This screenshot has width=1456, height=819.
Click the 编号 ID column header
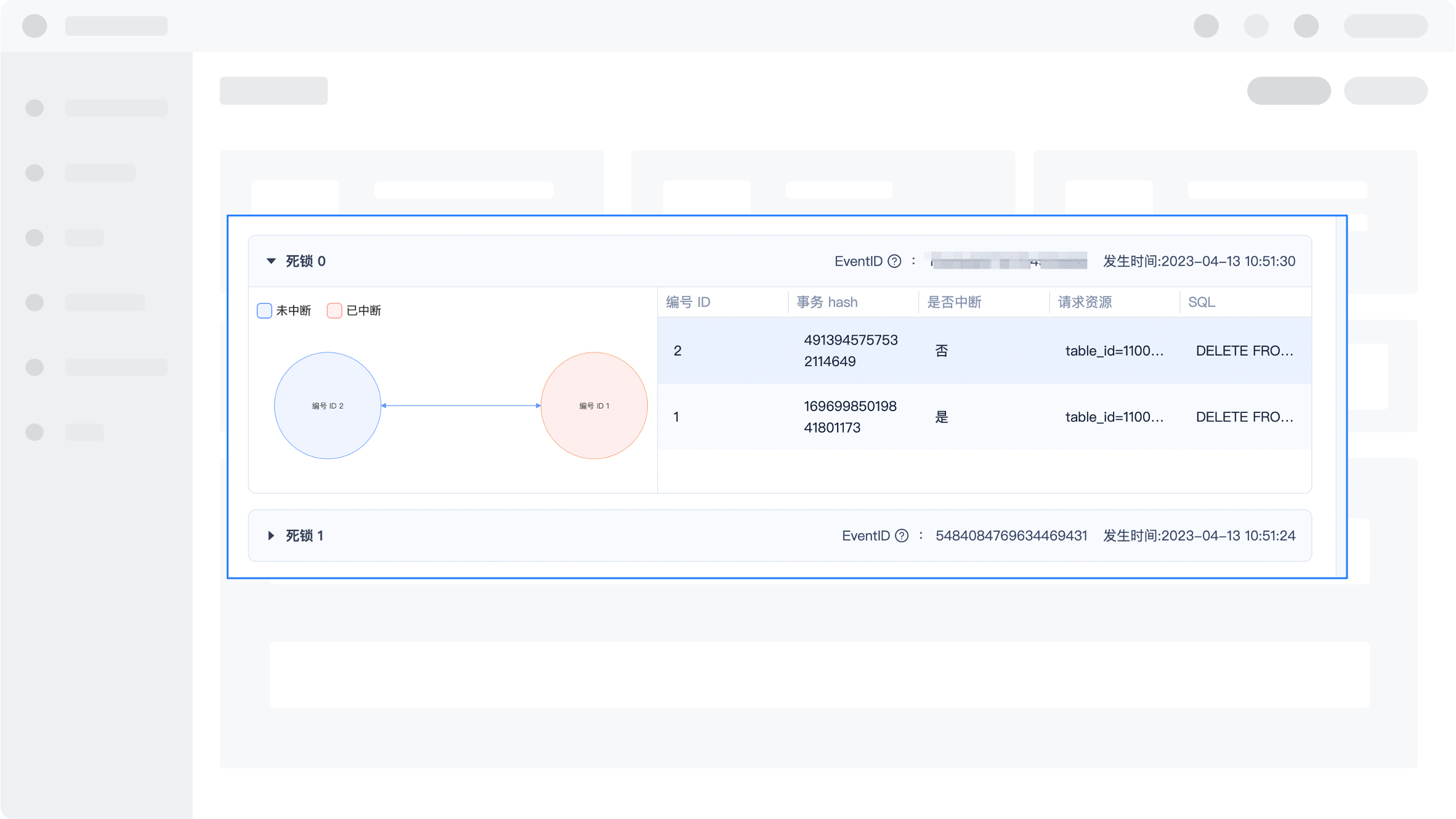tap(688, 302)
